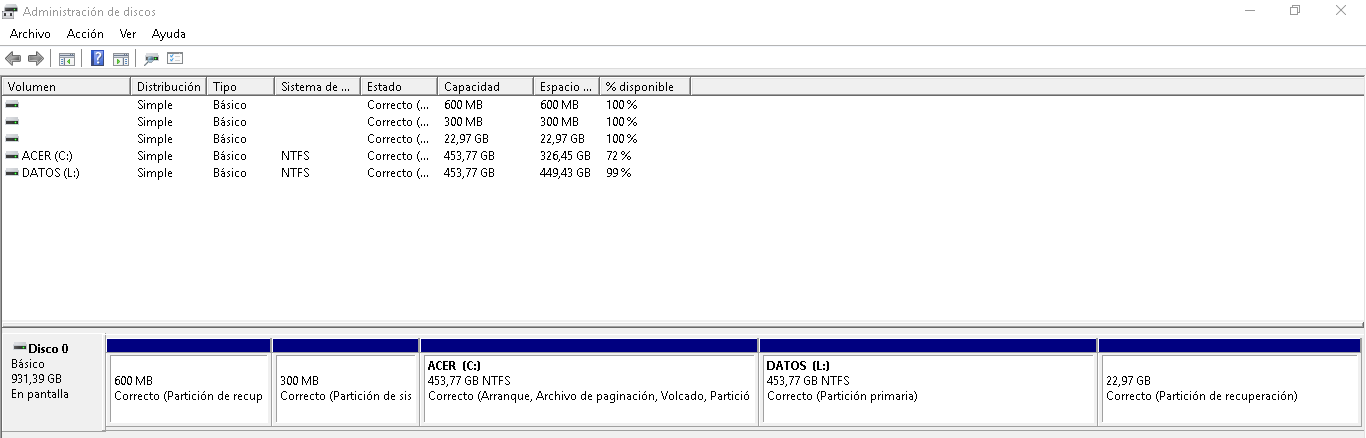
Task: Sort by the Distribución column header
Action: (169, 87)
